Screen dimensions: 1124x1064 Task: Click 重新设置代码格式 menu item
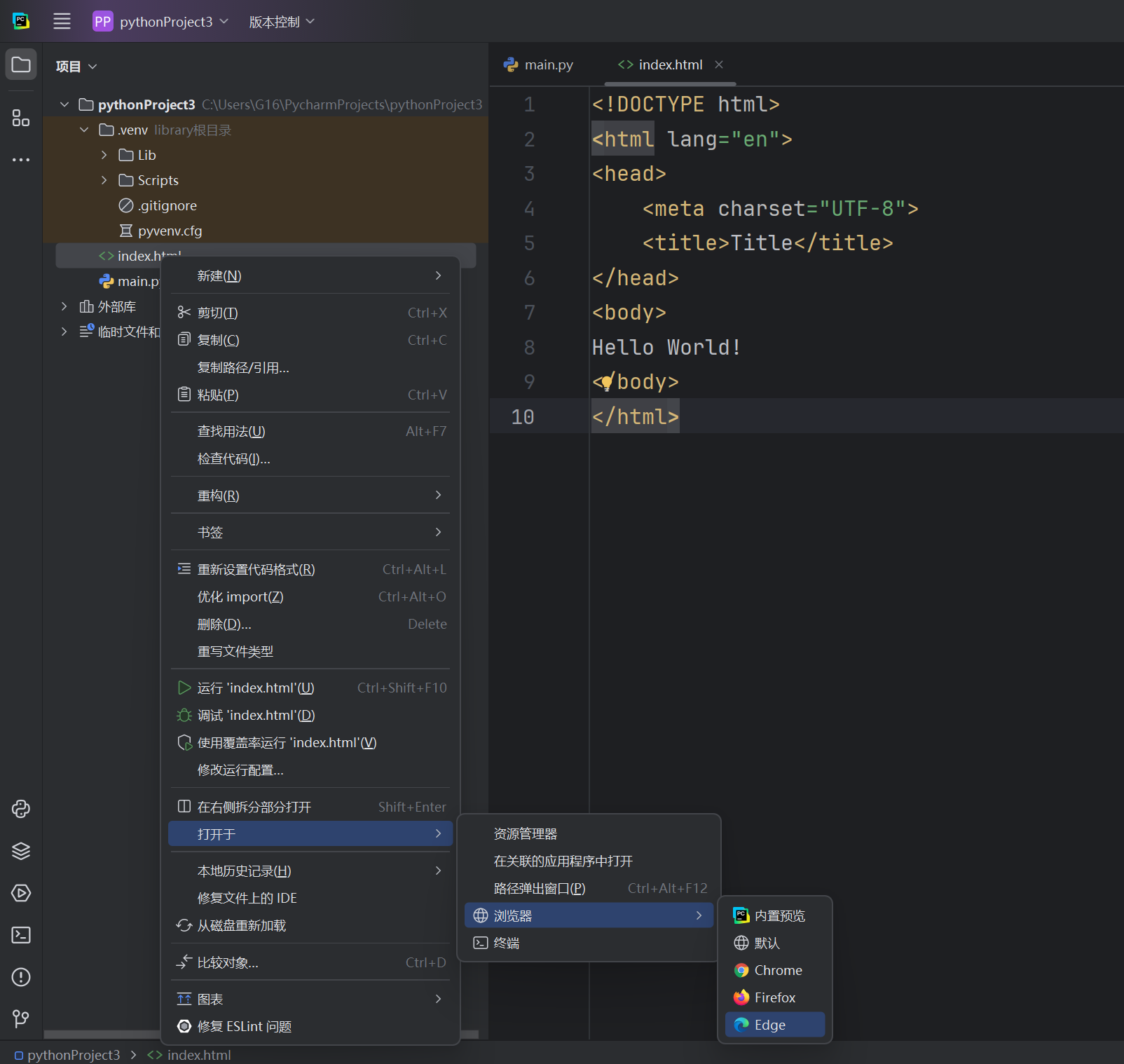click(256, 569)
